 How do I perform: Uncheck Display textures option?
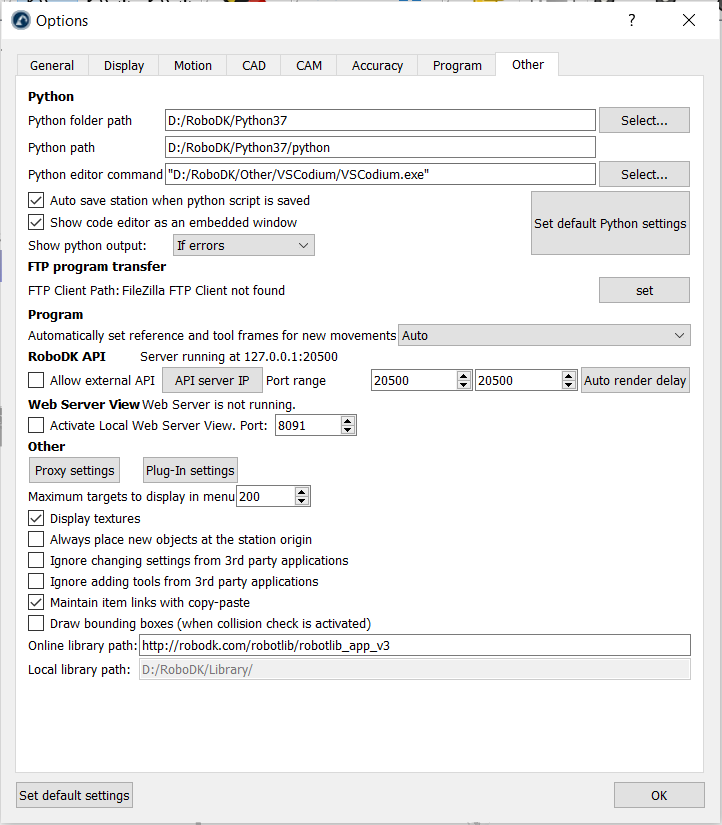[x=36, y=518]
